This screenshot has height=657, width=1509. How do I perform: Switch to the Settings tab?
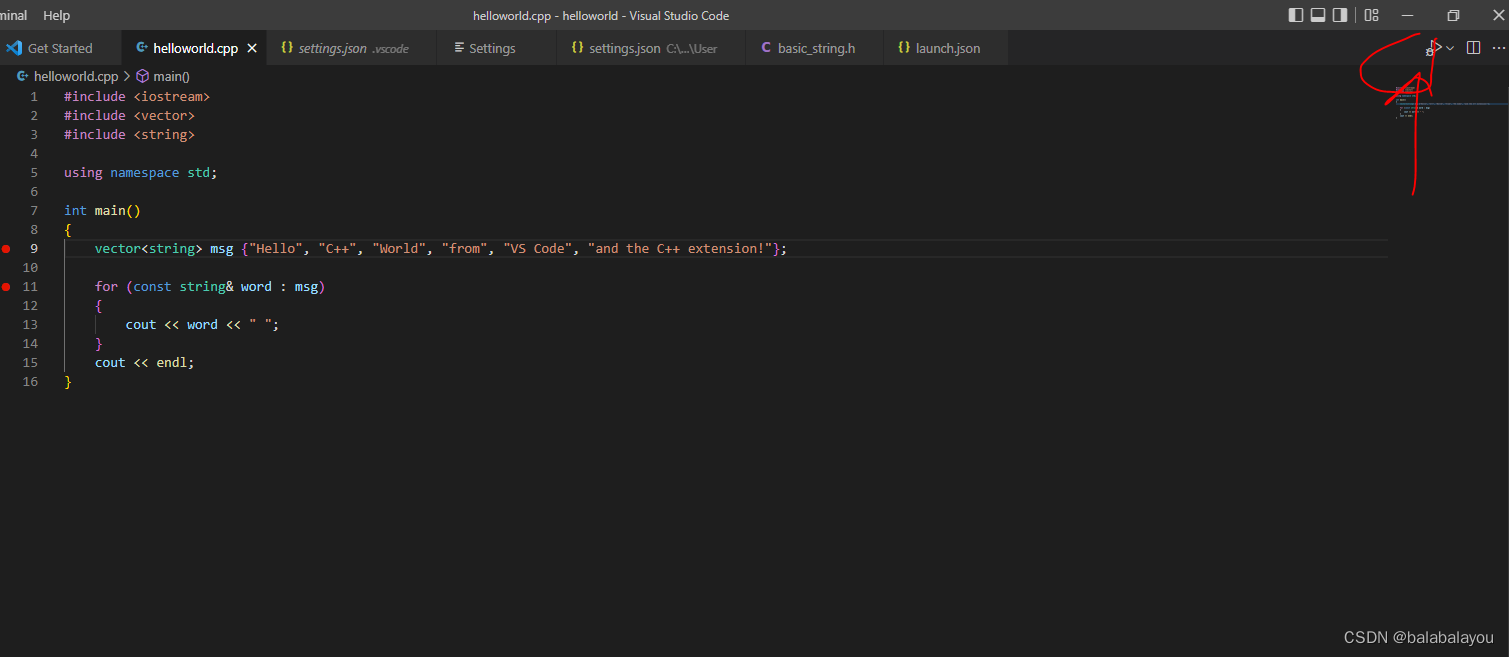tap(497, 48)
